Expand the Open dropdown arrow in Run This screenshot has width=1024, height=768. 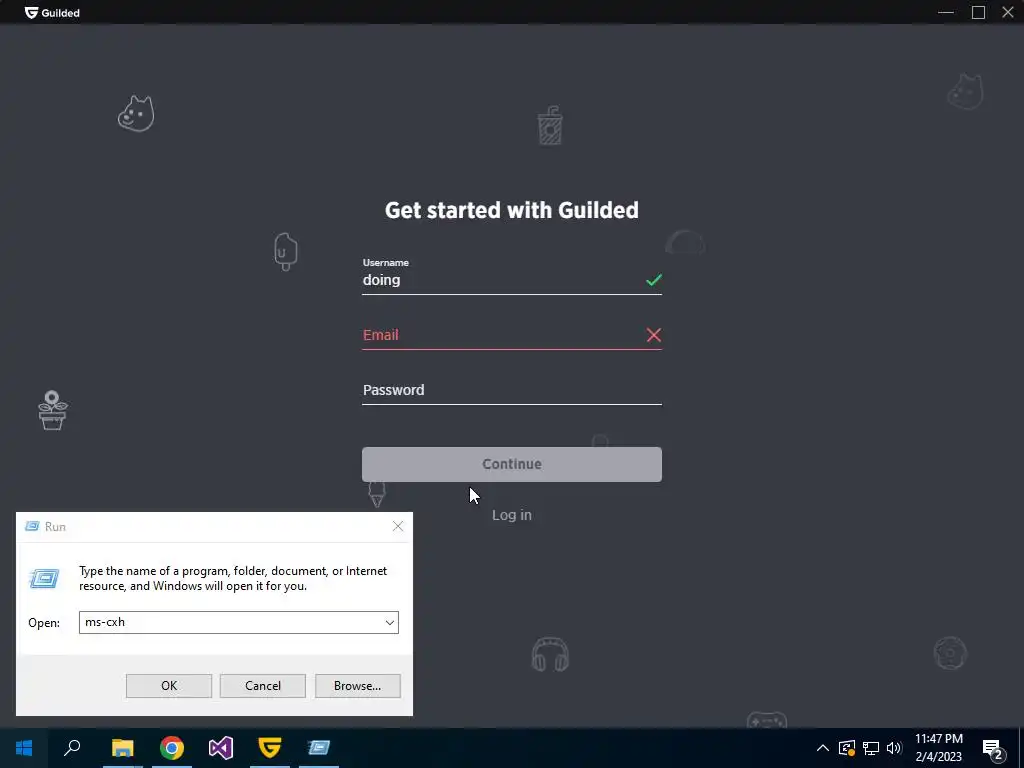390,622
